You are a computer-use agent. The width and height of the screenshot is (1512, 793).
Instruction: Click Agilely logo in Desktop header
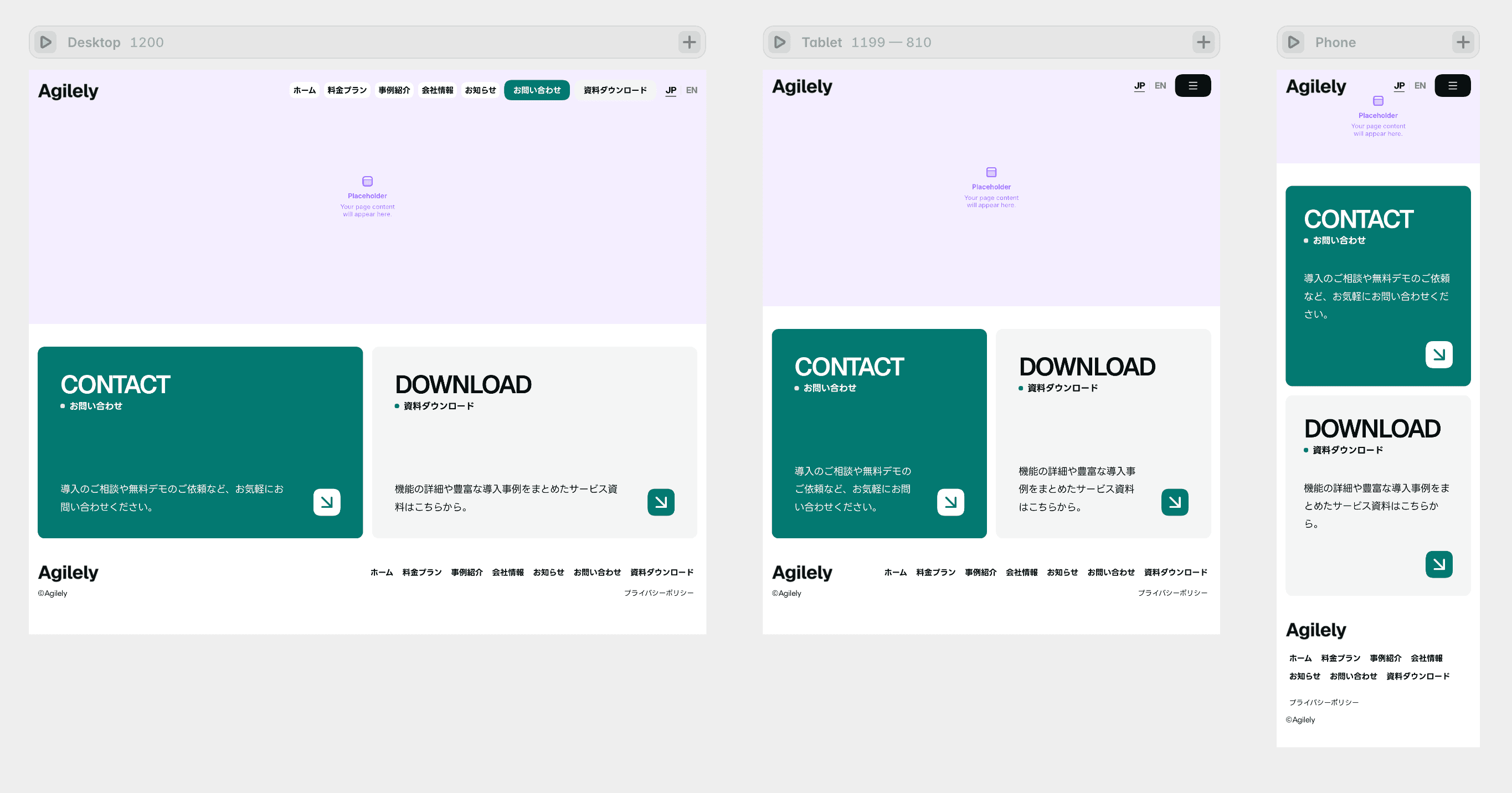(68, 91)
